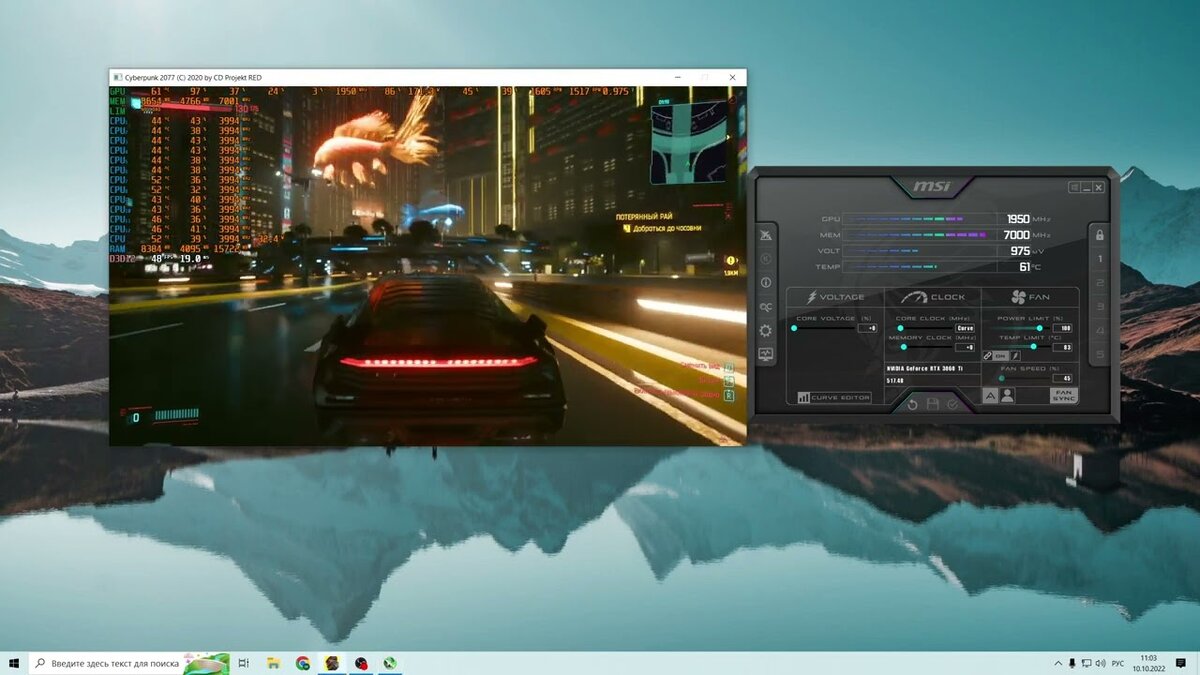
Task: Click the Memory Clock value field
Action: (965, 347)
